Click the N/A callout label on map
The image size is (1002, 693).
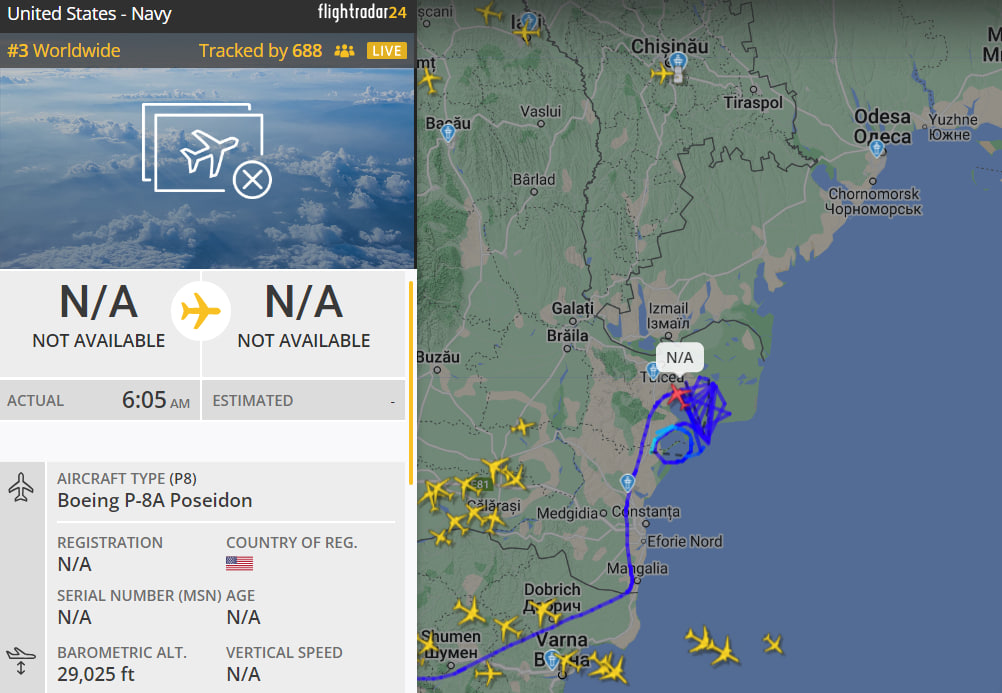coord(679,357)
